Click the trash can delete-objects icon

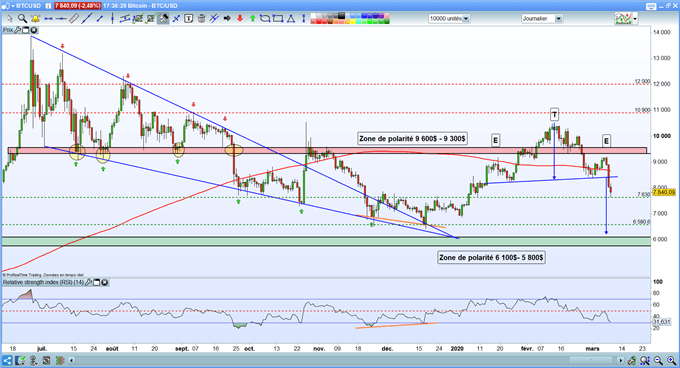(201, 19)
